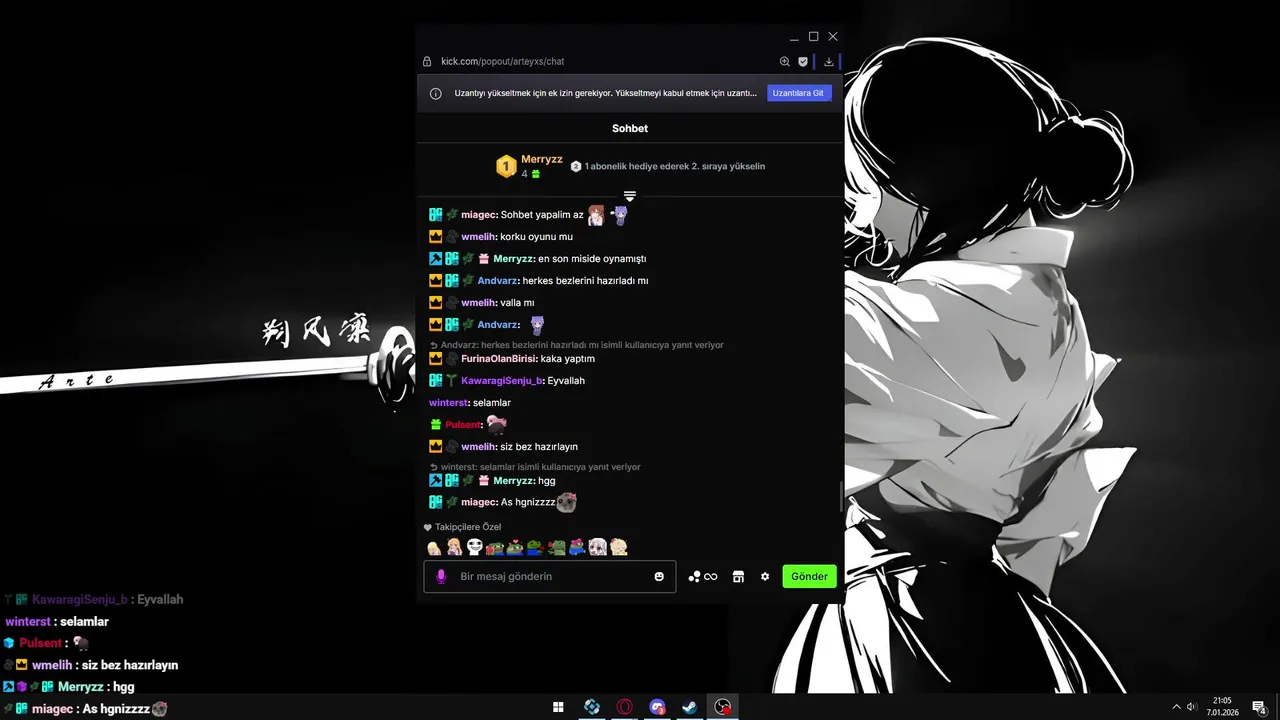Click the purple-haired emote in Andvarz's message
The height and width of the screenshot is (720, 1280).
point(537,325)
